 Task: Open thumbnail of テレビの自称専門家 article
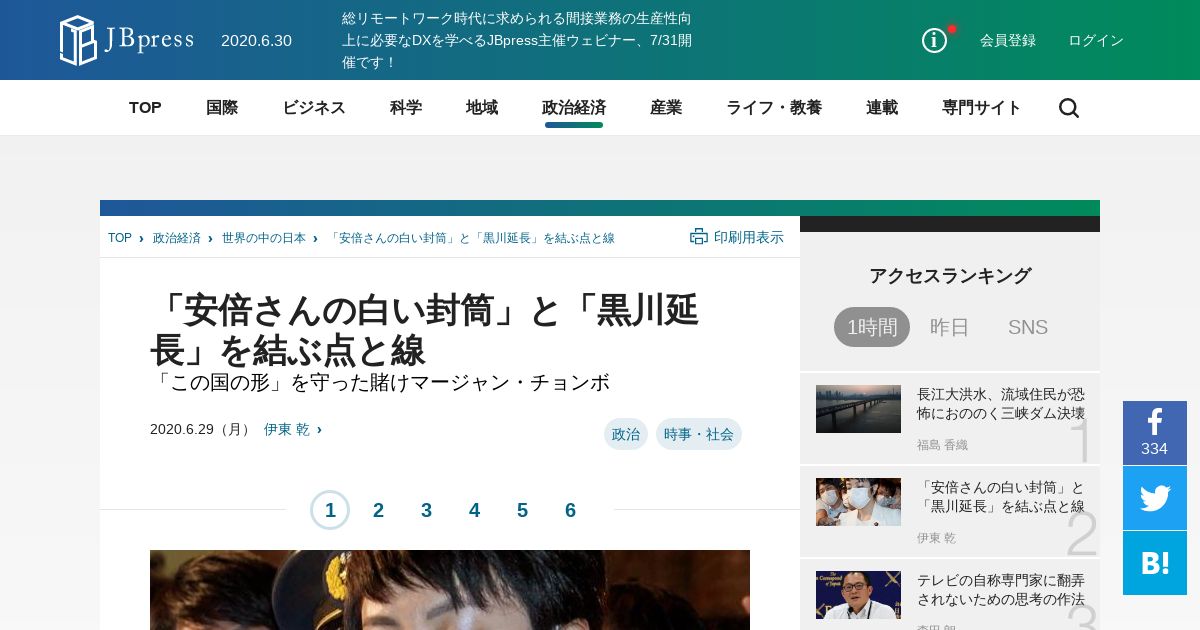pos(858,595)
